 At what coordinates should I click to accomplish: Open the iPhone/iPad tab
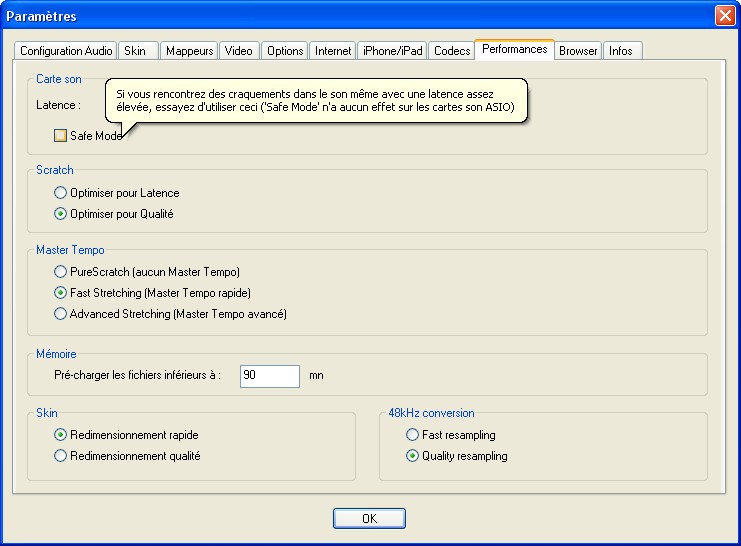click(392, 51)
